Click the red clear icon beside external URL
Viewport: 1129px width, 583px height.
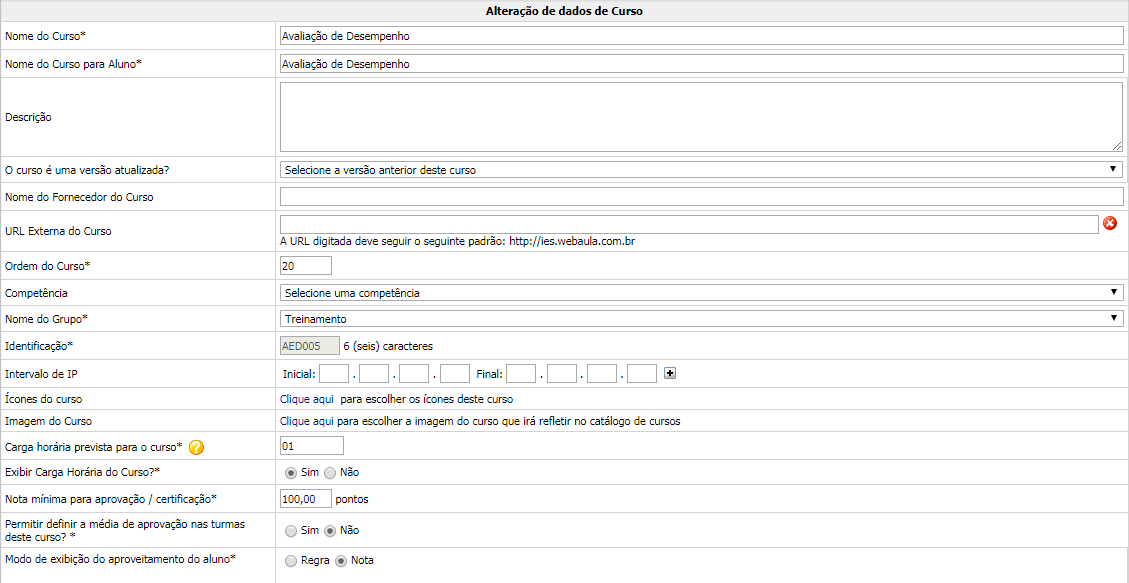[1110, 224]
